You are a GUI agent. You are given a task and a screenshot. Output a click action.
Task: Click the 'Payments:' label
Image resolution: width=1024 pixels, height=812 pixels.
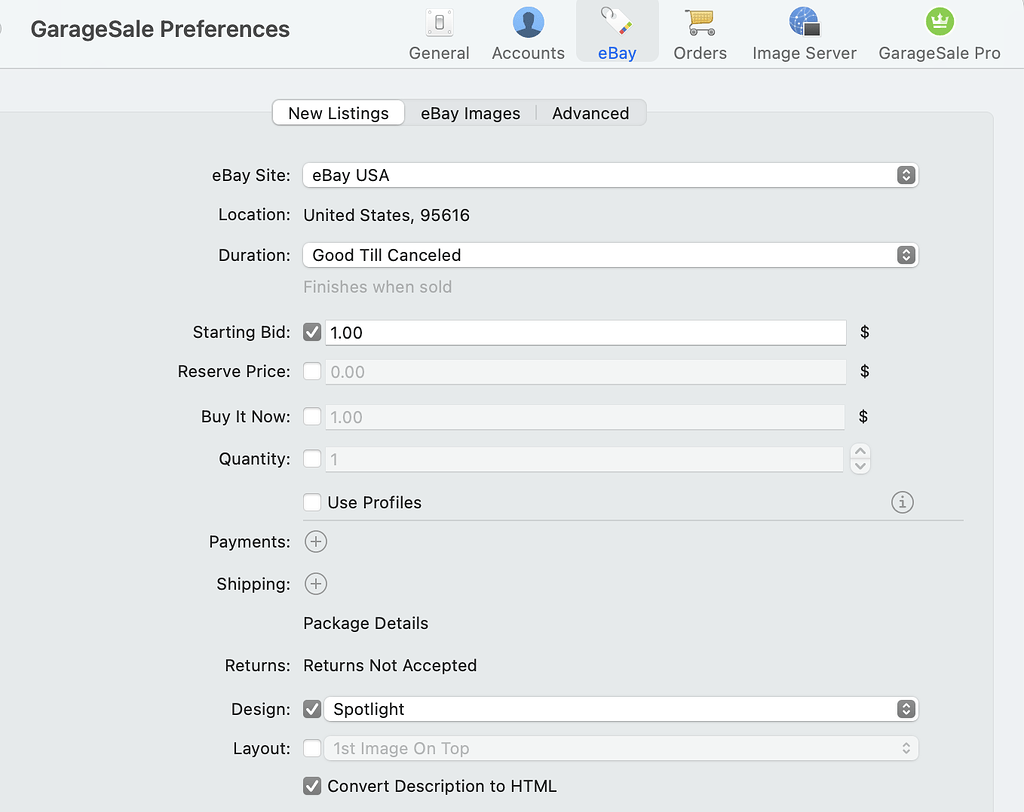click(x=249, y=542)
